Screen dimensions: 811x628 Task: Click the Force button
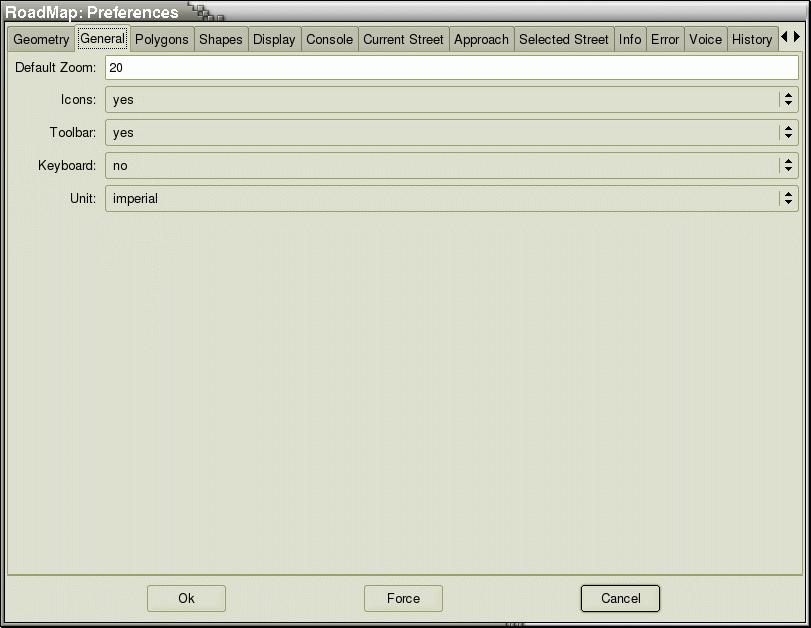[403, 599]
